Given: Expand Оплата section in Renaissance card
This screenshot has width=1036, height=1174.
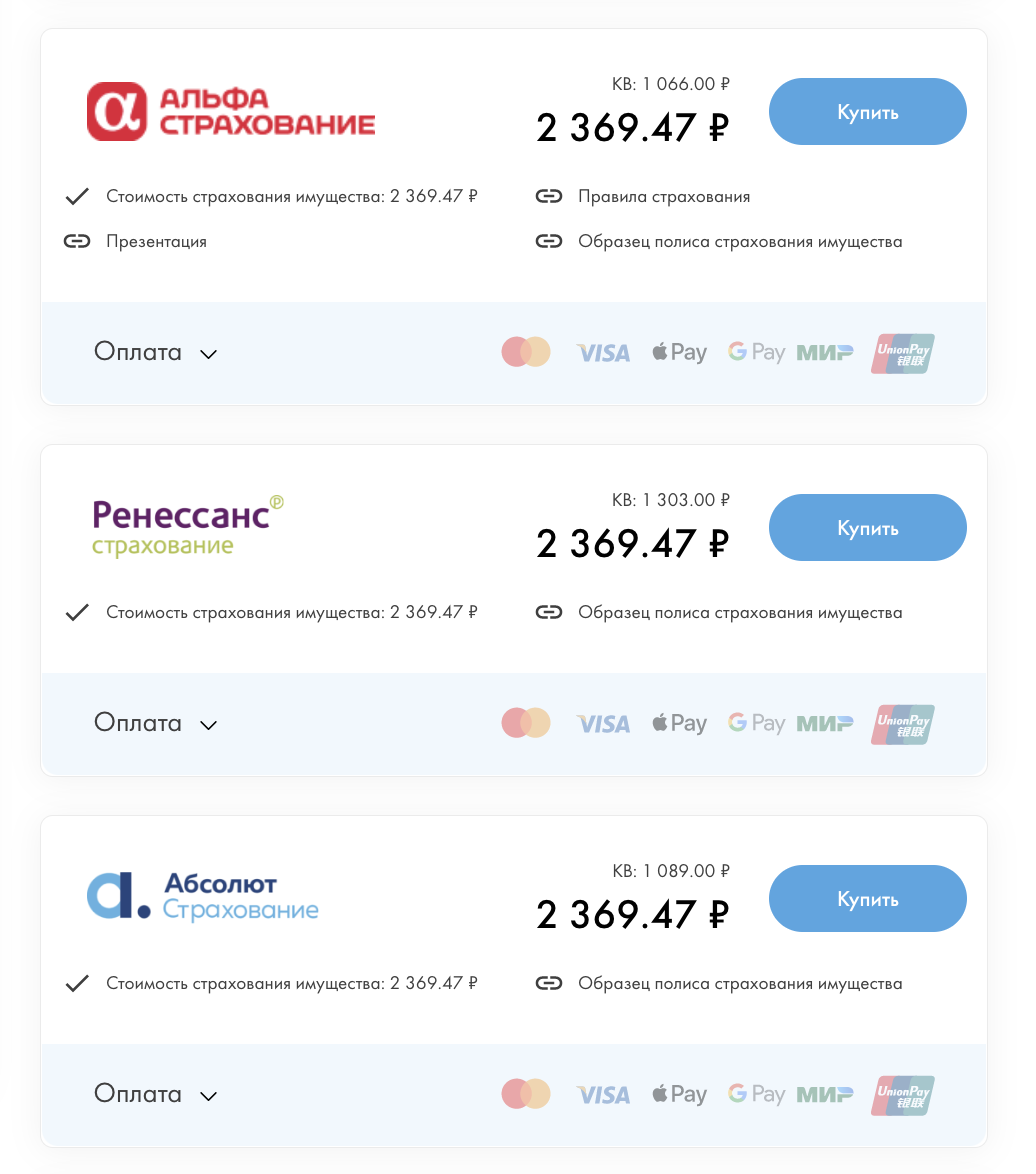Looking at the screenshot, I should coord(156,723).
